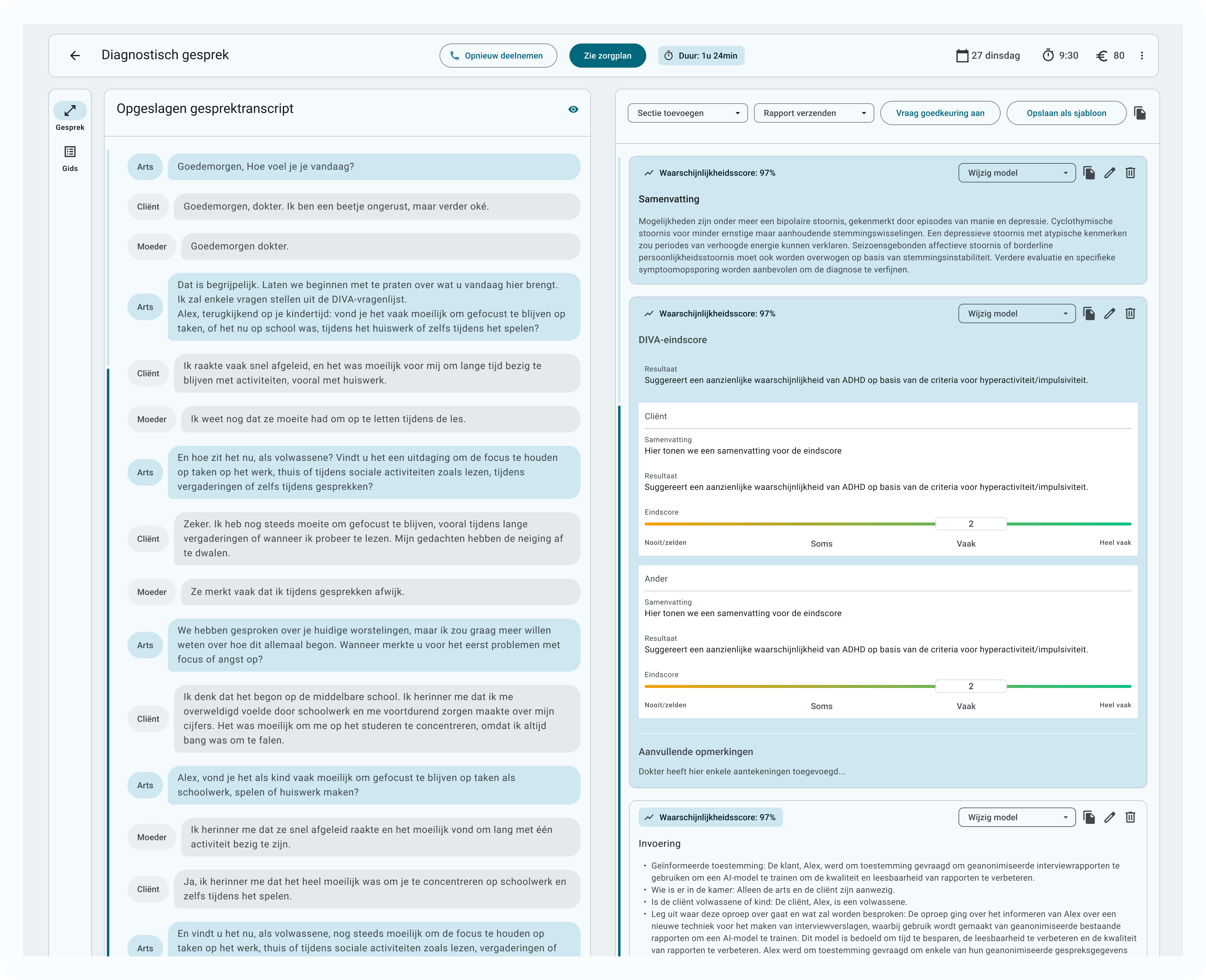Click the calendar icon next to 27 dinsdag
This screenshot has width=1206, height=980.
[x=962, y=55]
